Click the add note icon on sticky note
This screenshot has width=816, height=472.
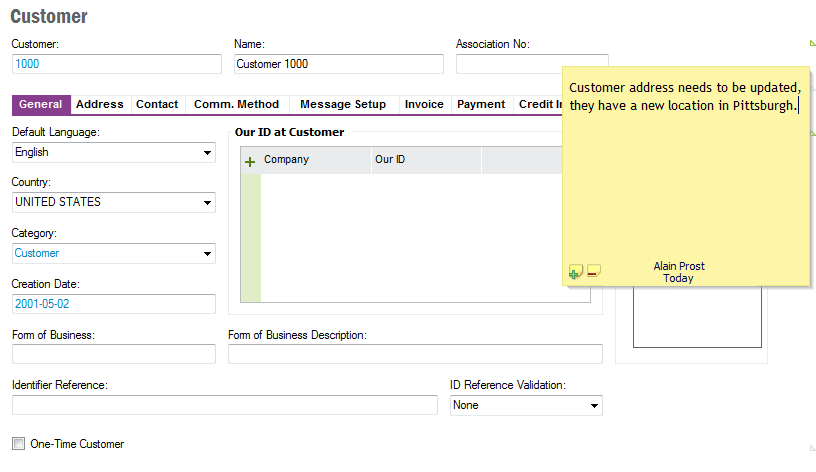pos(575,271)
